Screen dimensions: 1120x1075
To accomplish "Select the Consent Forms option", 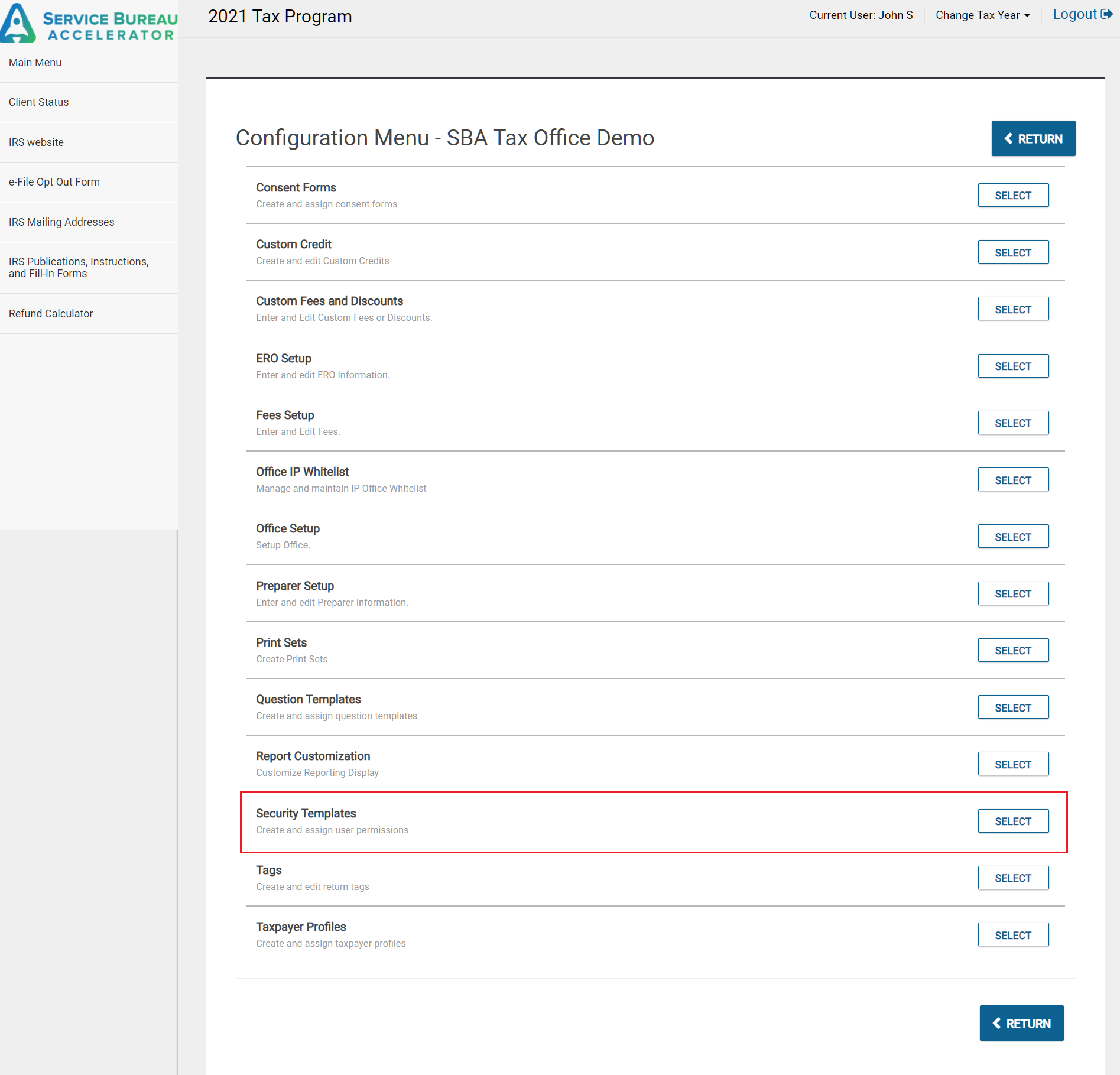I will tap(1012, 196).
